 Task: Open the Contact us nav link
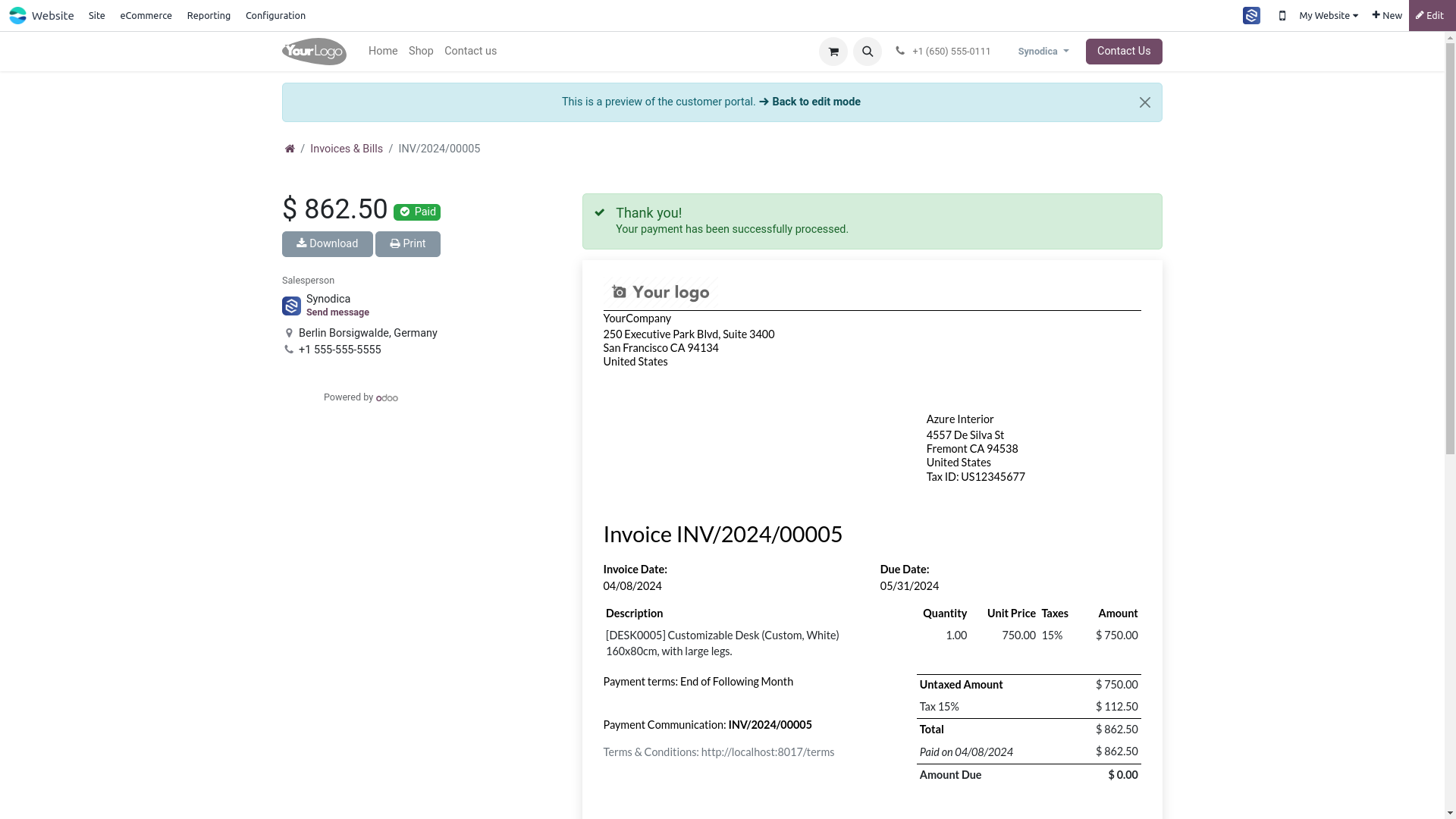470,51
